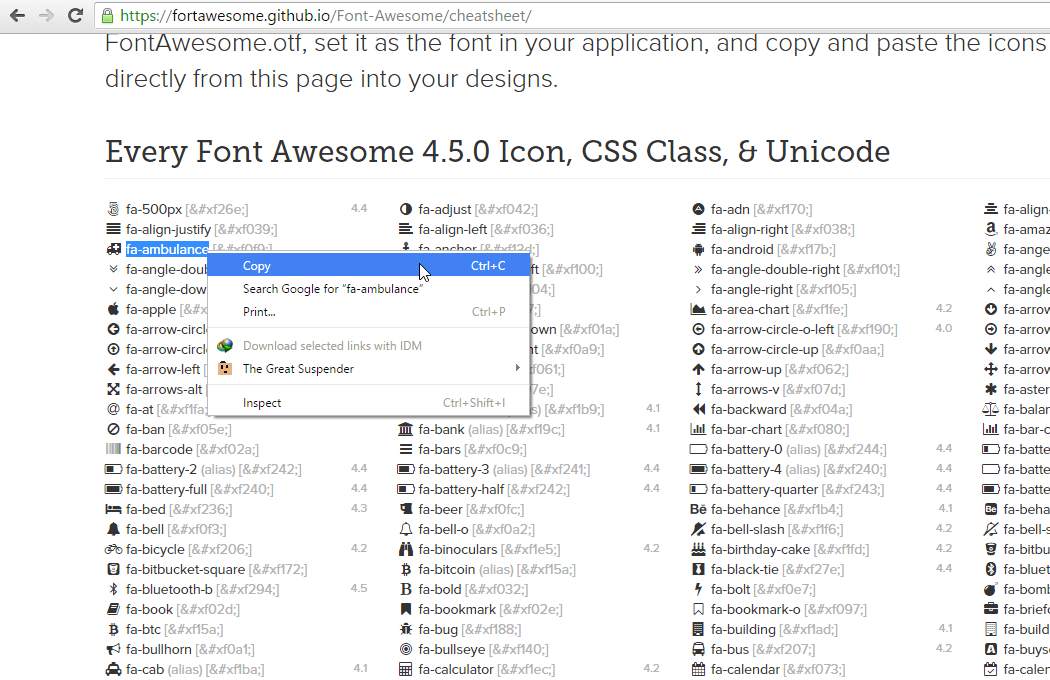Select the fa-bug icon glyph
Viewport: 1050px width, 680px height.
(405, 629)
